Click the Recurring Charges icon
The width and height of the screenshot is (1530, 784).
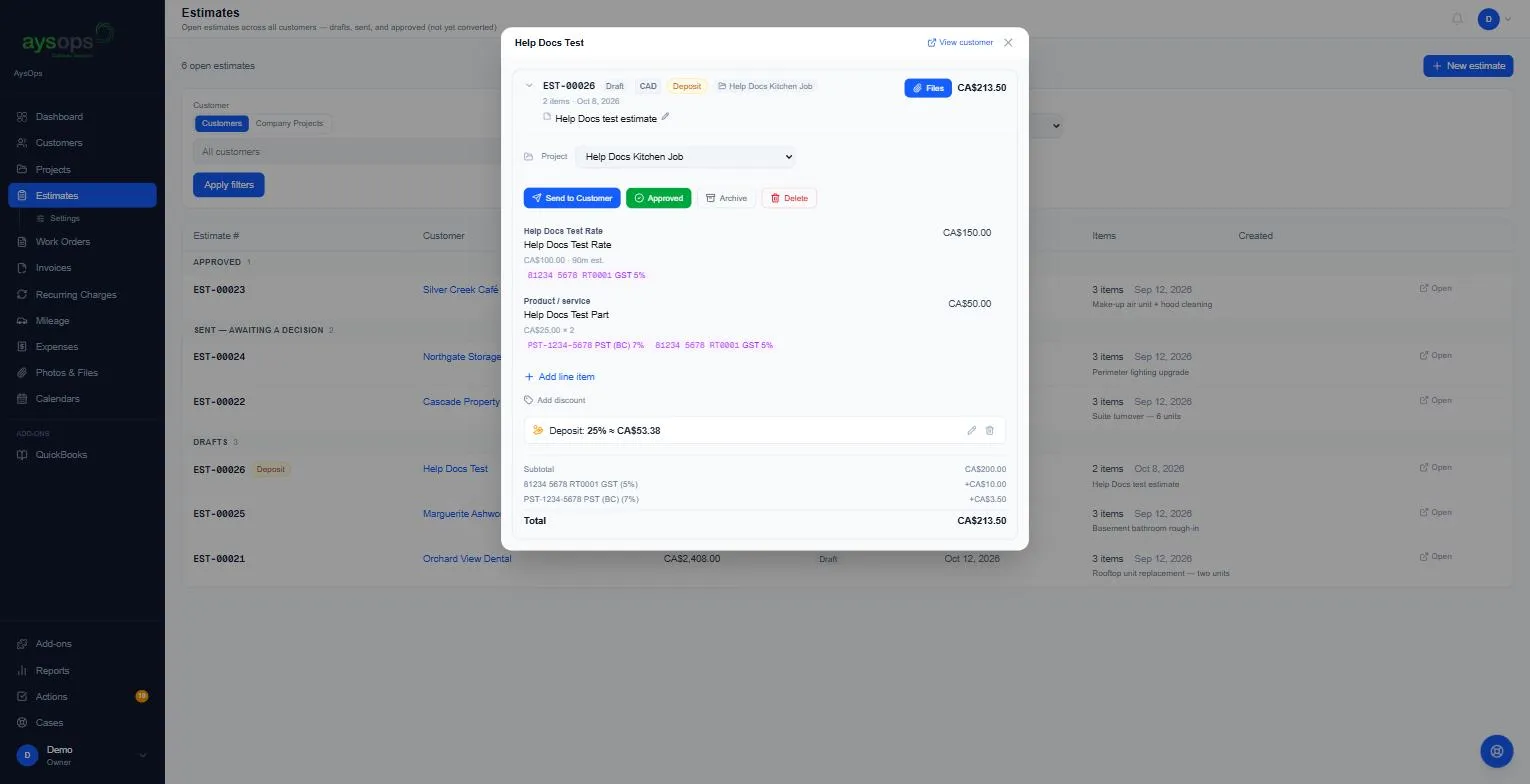(22, 295)
